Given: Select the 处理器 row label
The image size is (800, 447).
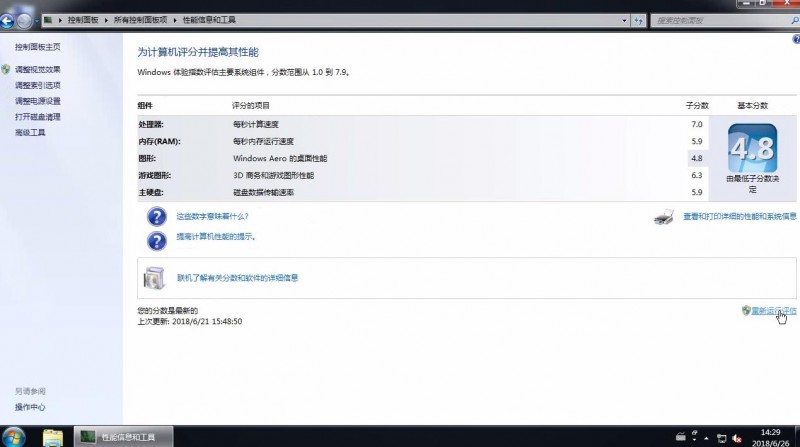Looking at the screenshot, I should pos(151,124).
